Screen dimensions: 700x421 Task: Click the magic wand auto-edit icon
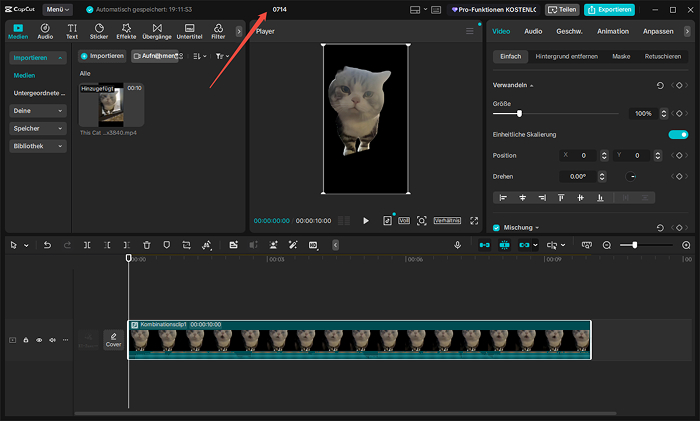pos(293,245)
